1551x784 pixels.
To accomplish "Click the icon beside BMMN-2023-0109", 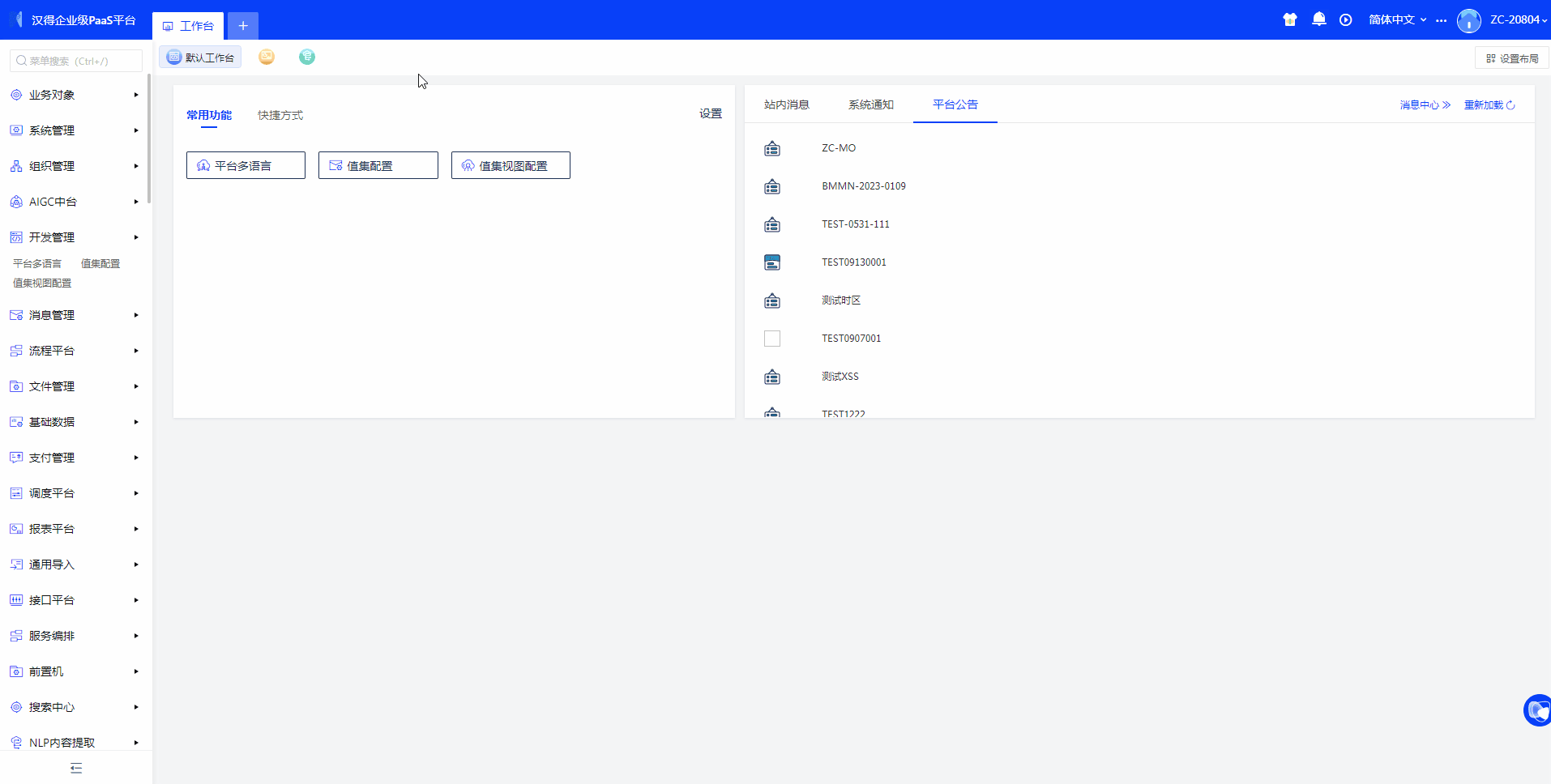I will coord(772,186).
